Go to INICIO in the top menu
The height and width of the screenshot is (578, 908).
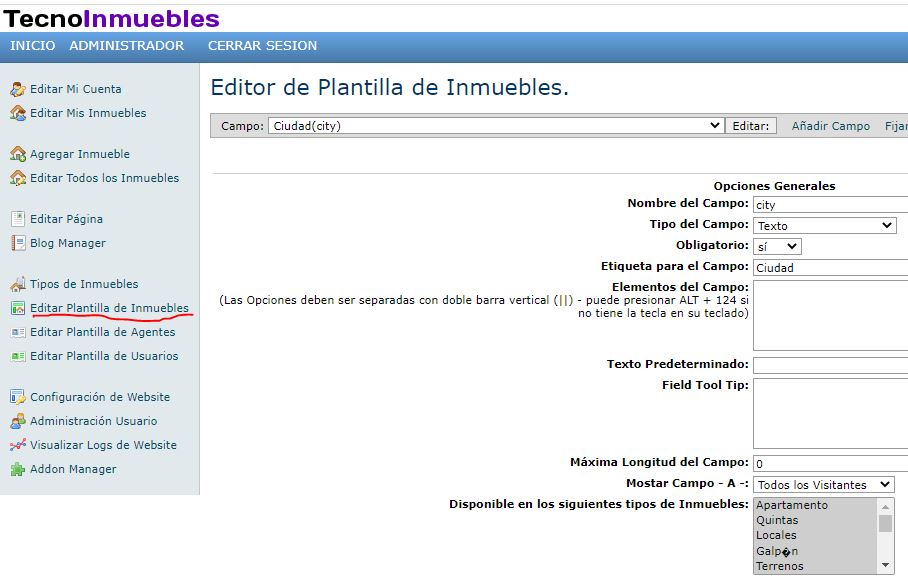(x=32, y=46)
